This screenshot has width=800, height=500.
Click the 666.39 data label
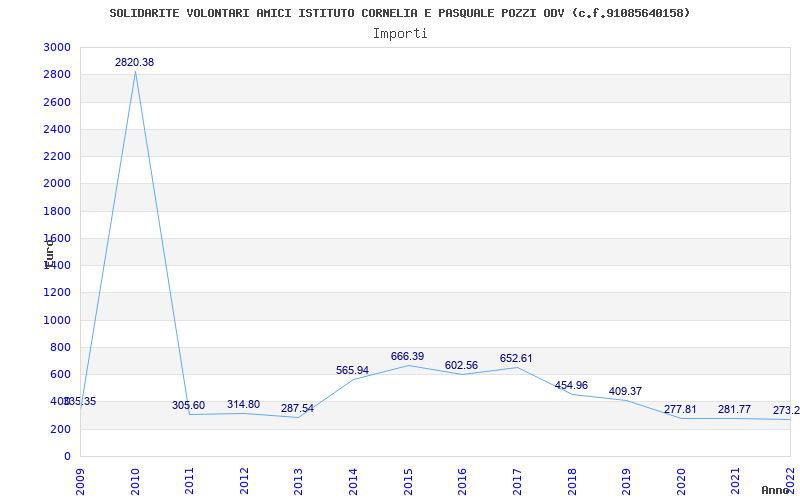[407, 356]
